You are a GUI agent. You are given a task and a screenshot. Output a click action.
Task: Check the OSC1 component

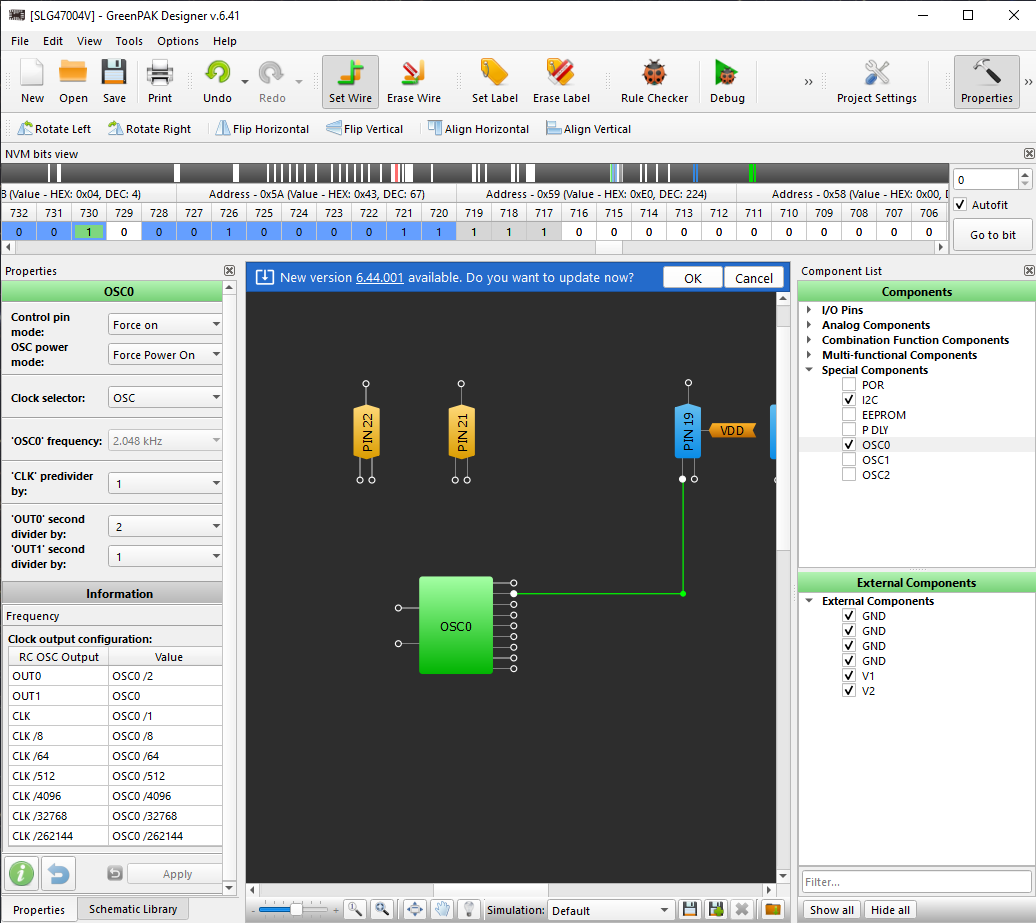(x=849, y=460)
